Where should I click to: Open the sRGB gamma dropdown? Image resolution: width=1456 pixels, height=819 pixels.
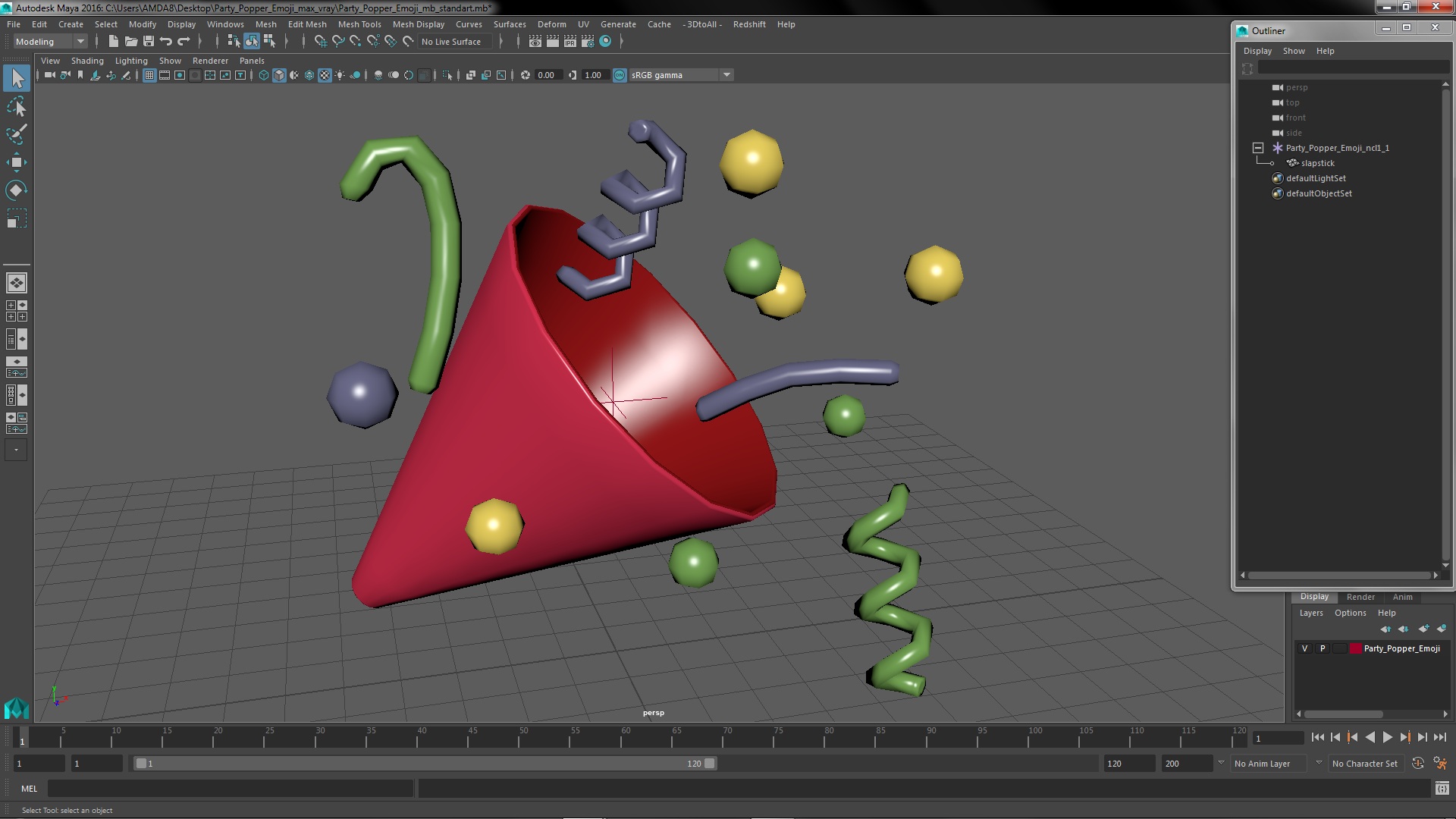click(726, 75)
